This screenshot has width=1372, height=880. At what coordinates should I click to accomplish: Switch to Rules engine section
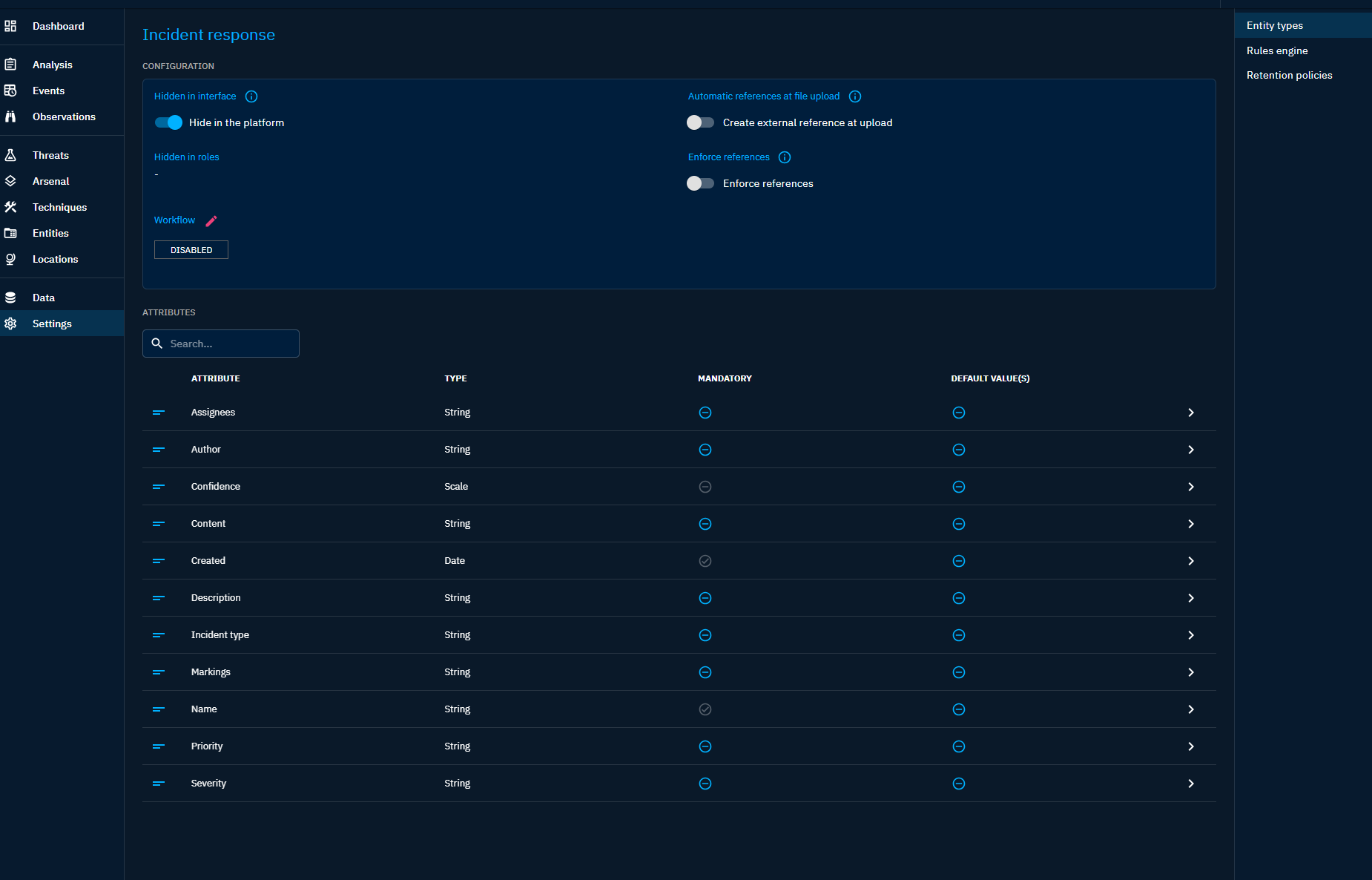pos(1303,50)
